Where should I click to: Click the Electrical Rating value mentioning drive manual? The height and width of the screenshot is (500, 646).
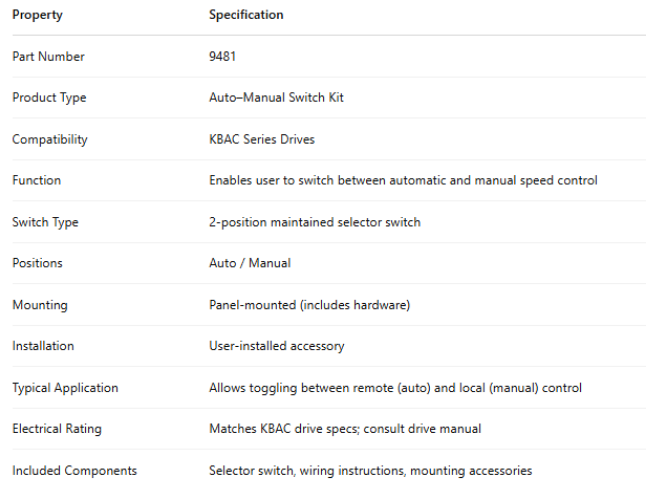[345, 429]
